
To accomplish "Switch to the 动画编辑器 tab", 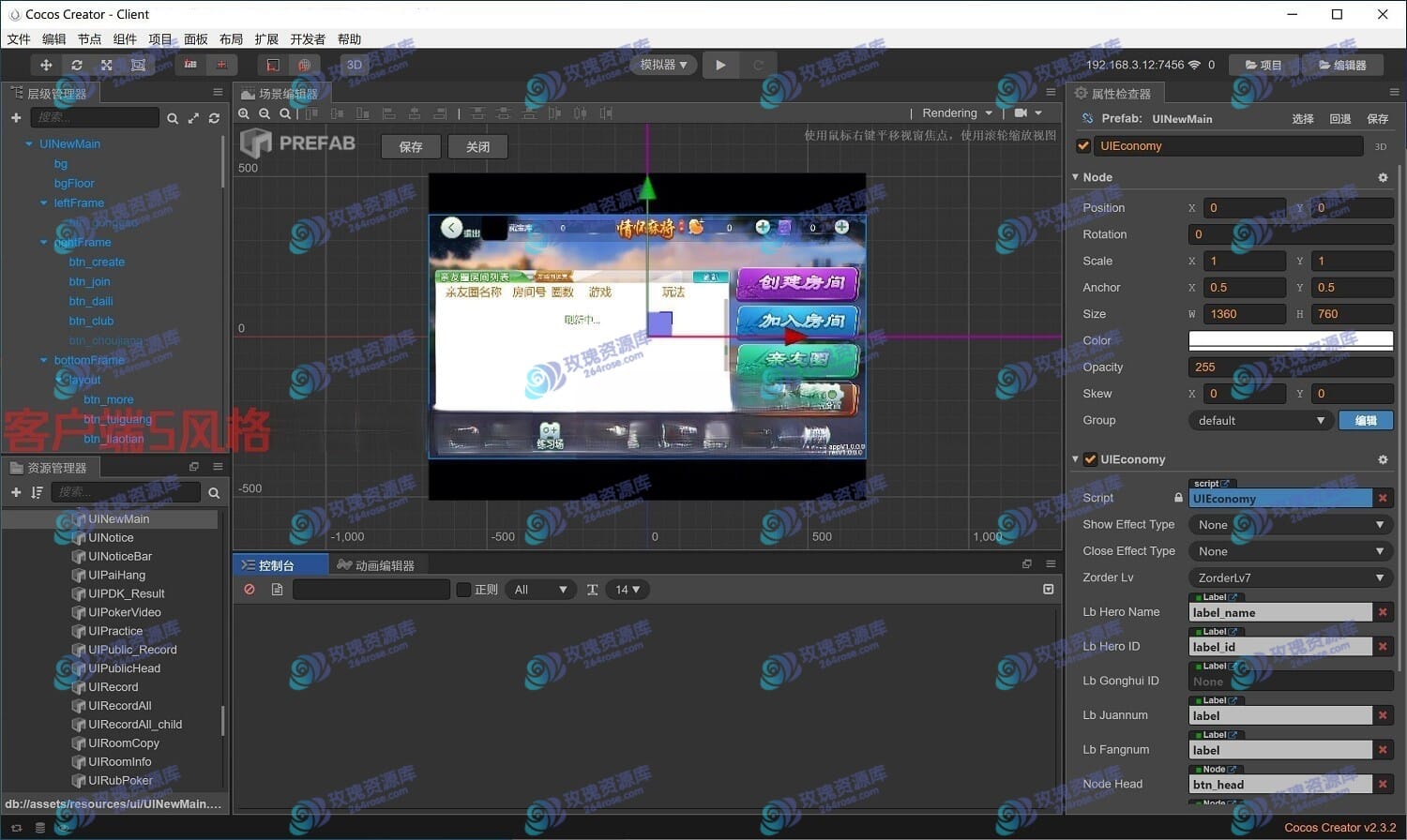I will point(376,565).
